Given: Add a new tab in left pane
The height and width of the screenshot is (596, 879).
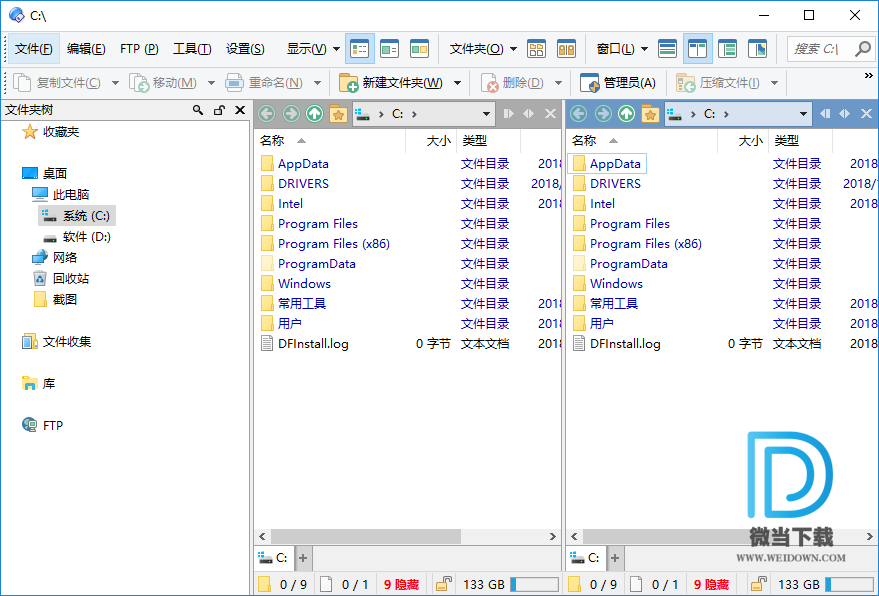Looking at the screenshot, I should point(303,558).
